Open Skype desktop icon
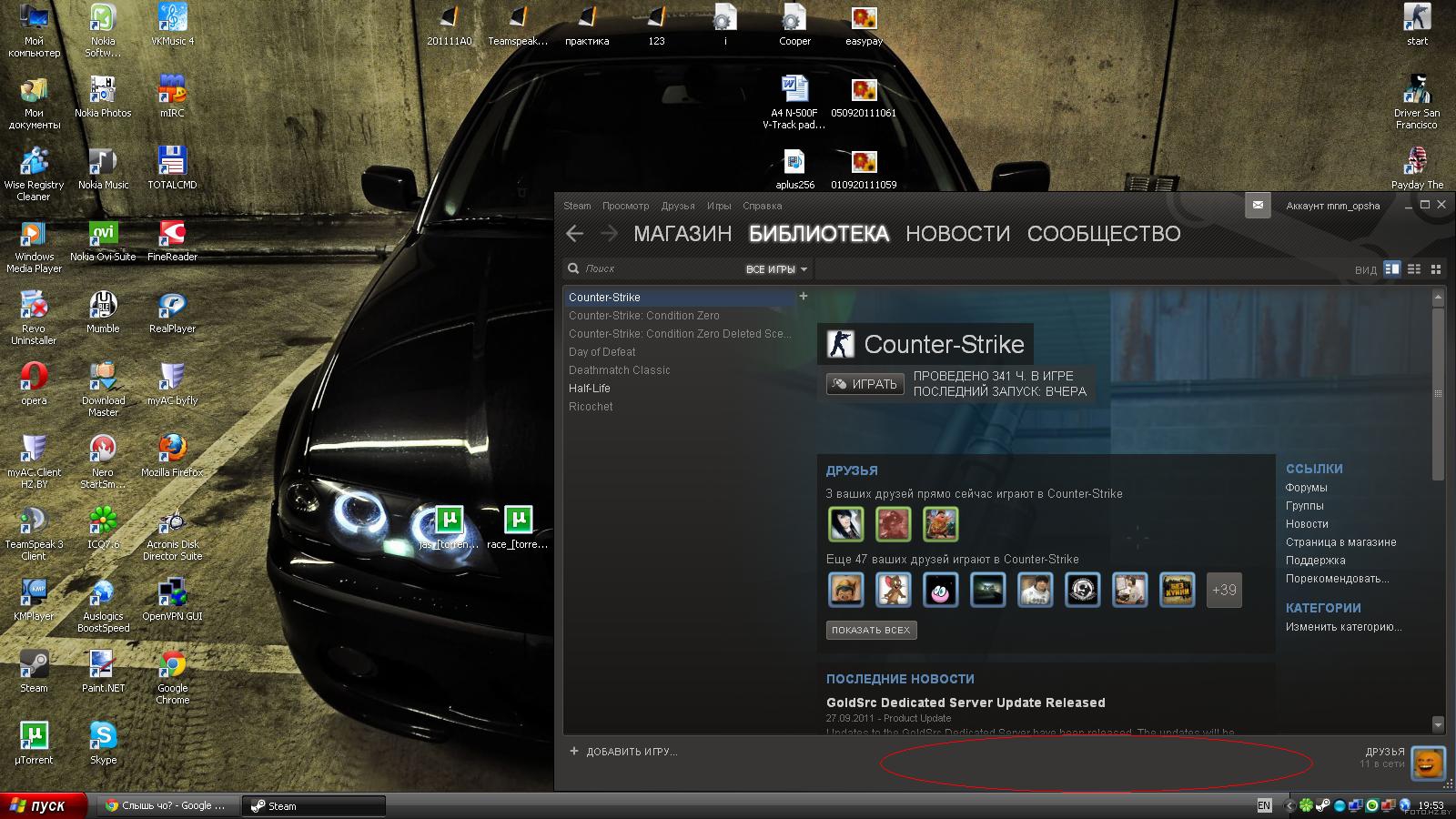This screenshot has width=1456, height=819. [x=103, y=743]
